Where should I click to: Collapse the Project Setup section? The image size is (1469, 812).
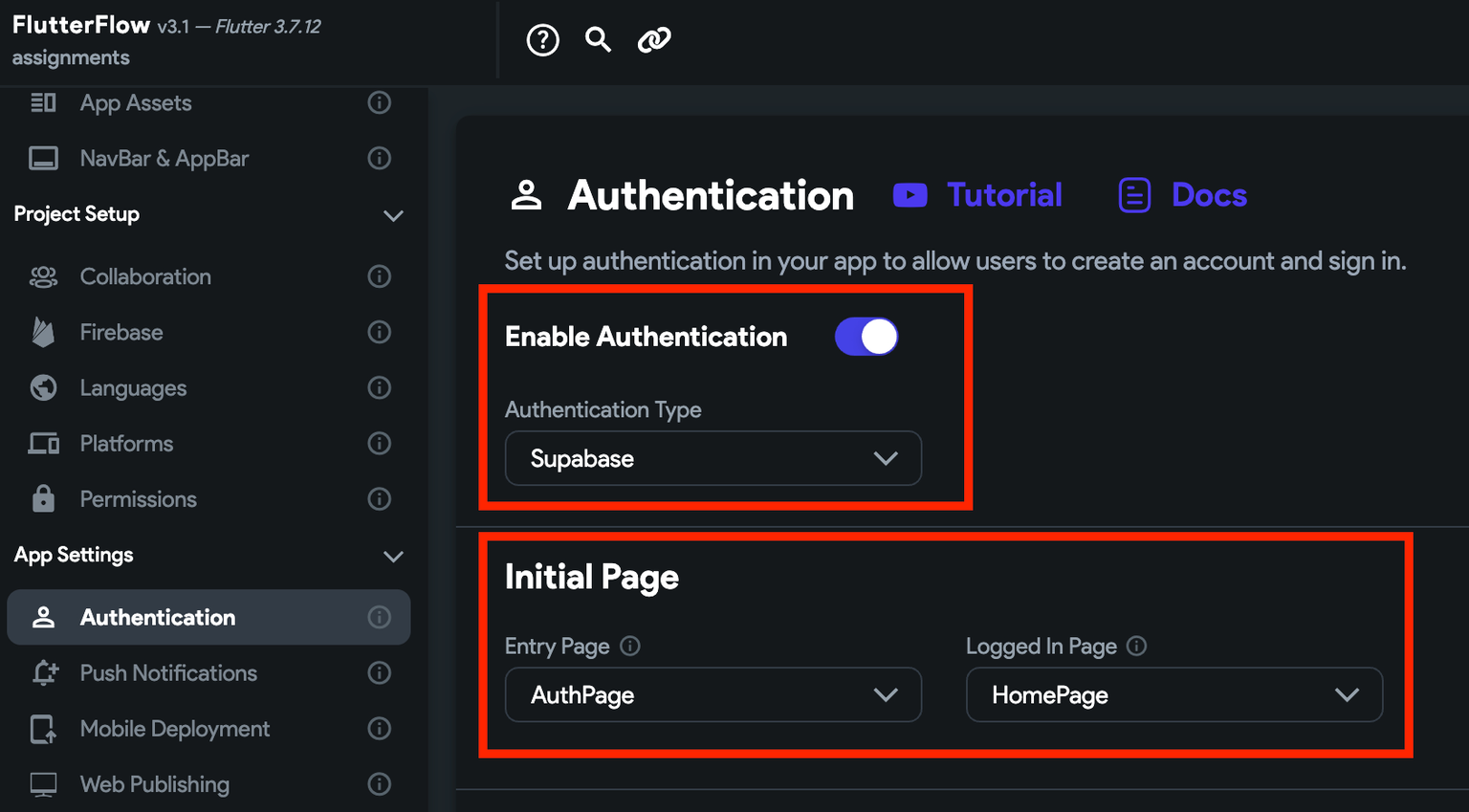point(393,215)
